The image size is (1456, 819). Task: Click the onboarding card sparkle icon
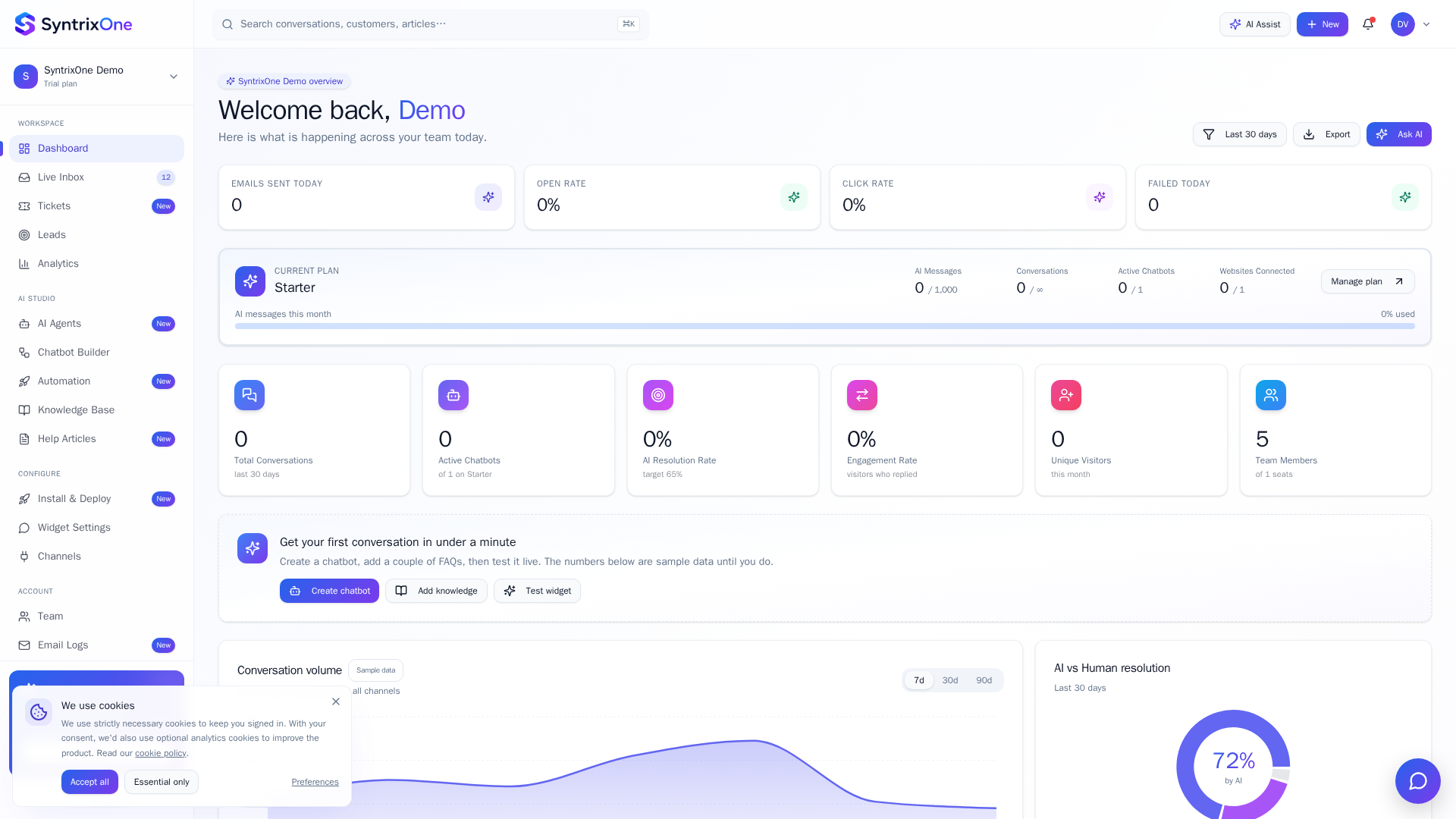[x=253, y=548]
